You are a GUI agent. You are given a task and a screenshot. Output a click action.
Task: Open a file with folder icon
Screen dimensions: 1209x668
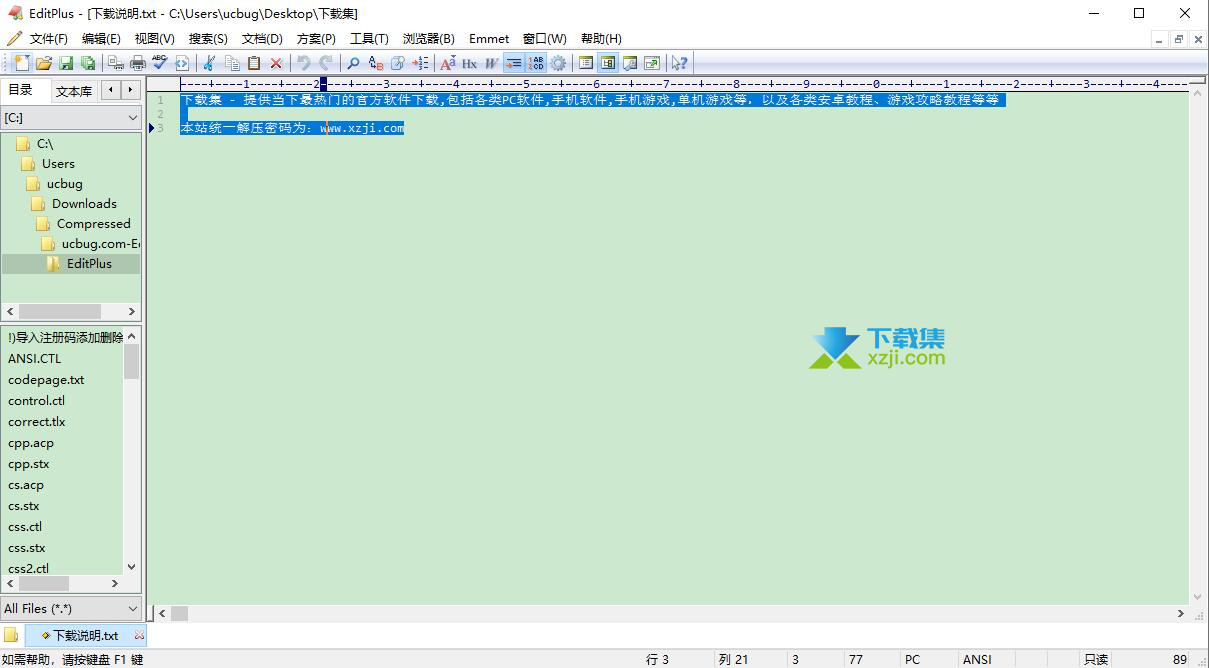(44, 63)
